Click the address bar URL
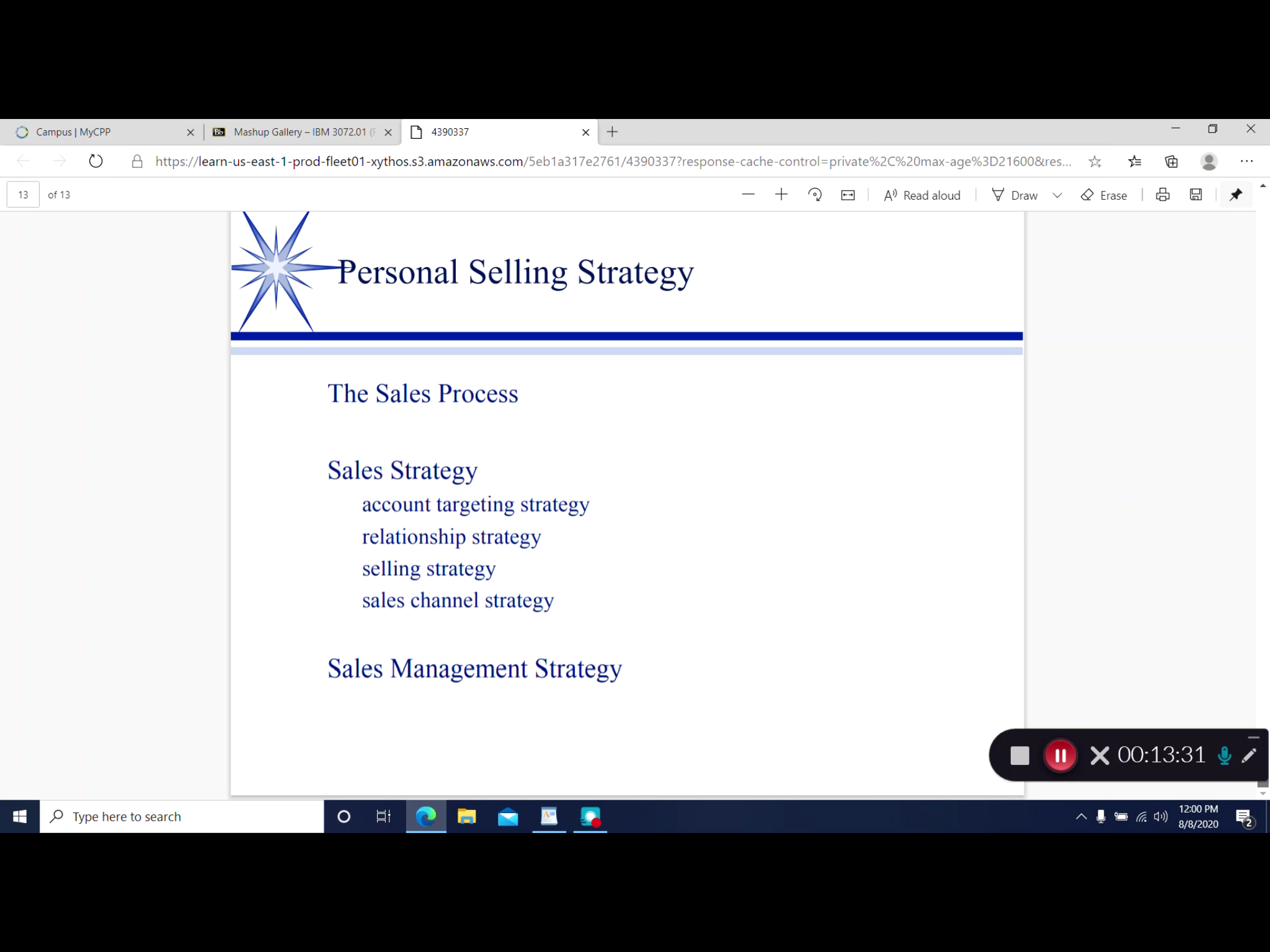1270x952 pixels. coord(613,162)
